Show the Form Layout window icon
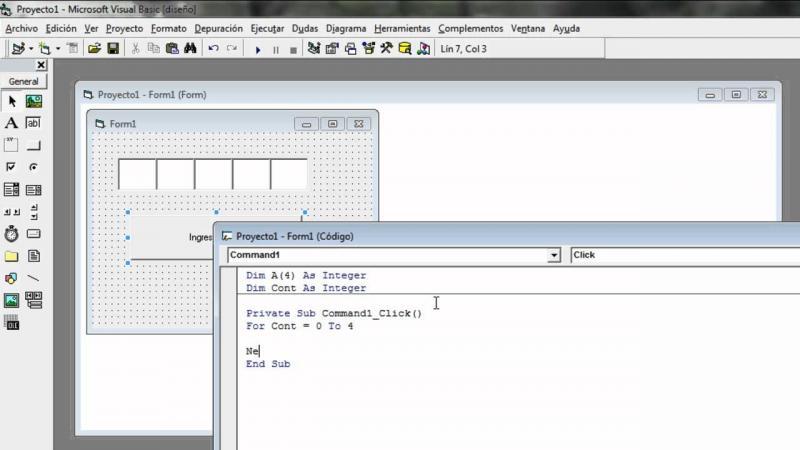The height and width of the screenshot is (450, 800). point(351,49)
